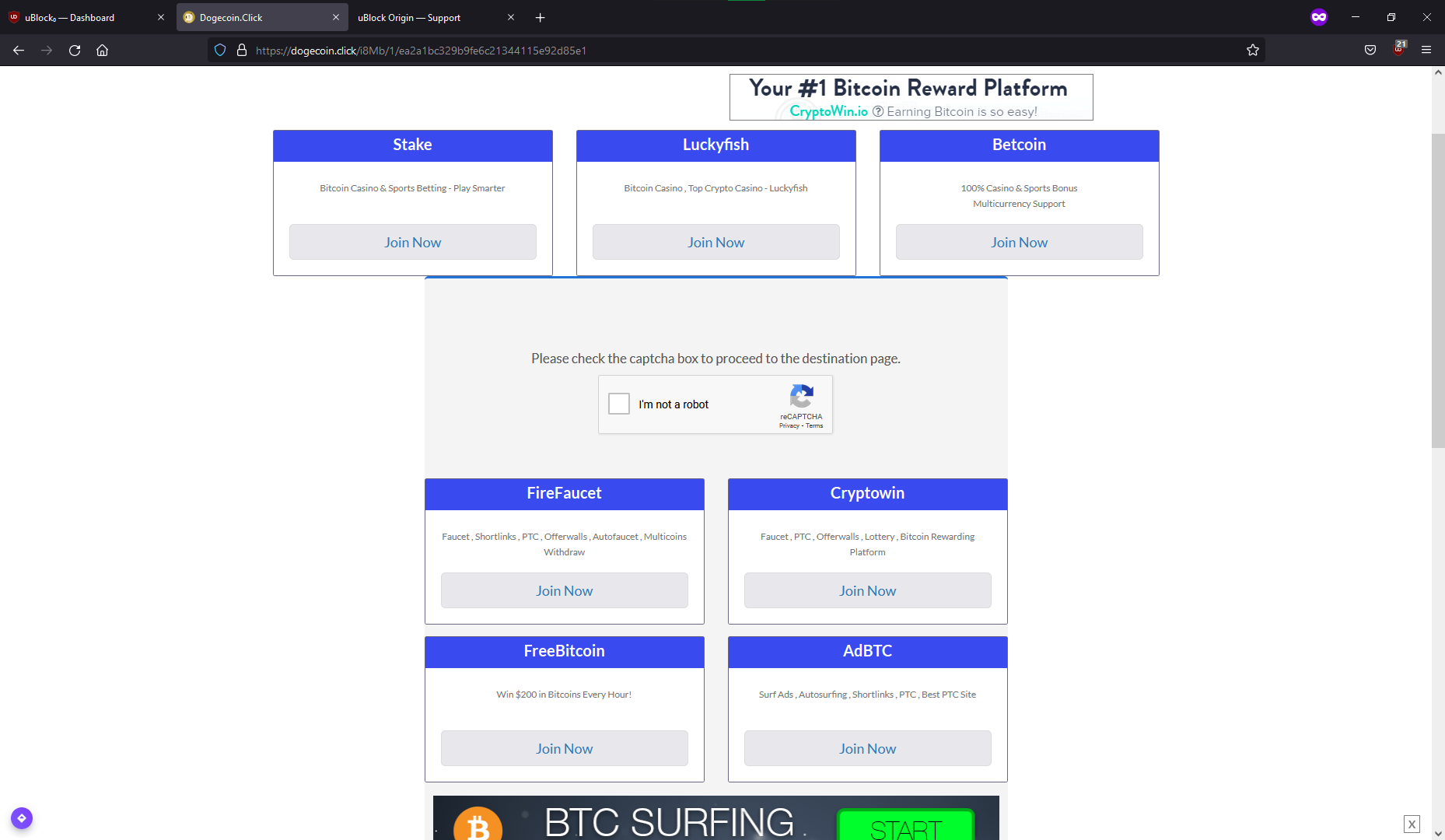
Task: Click the back navigation arrow
Action: (18, 50)
